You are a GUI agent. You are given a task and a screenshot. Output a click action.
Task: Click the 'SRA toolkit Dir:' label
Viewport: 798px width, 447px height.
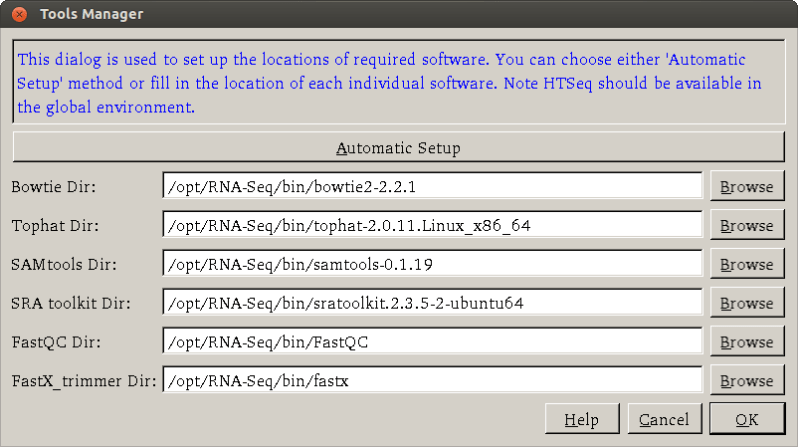point(71,303)
